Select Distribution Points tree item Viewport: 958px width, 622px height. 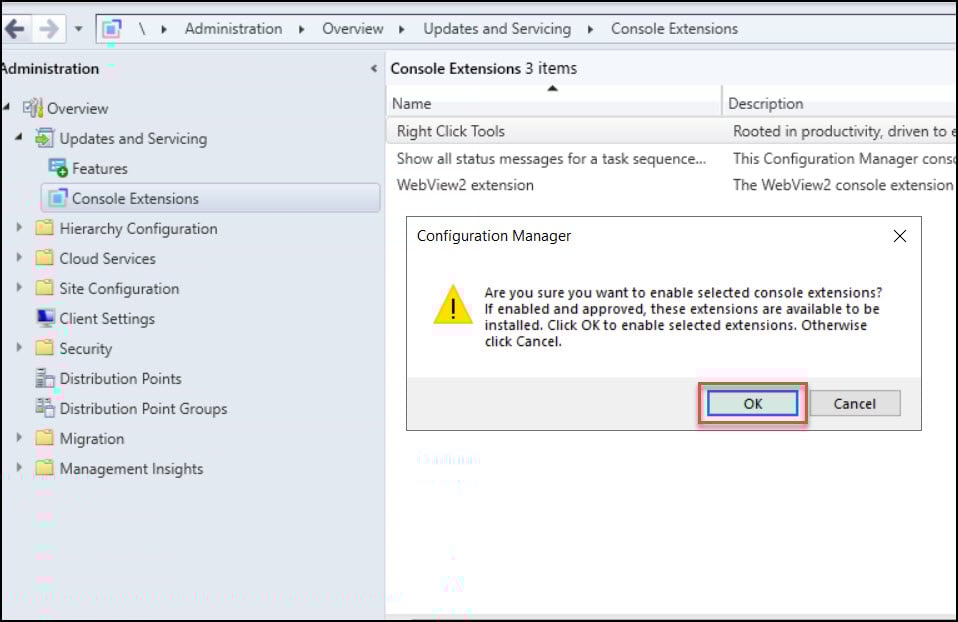click(x=120, y=378)
